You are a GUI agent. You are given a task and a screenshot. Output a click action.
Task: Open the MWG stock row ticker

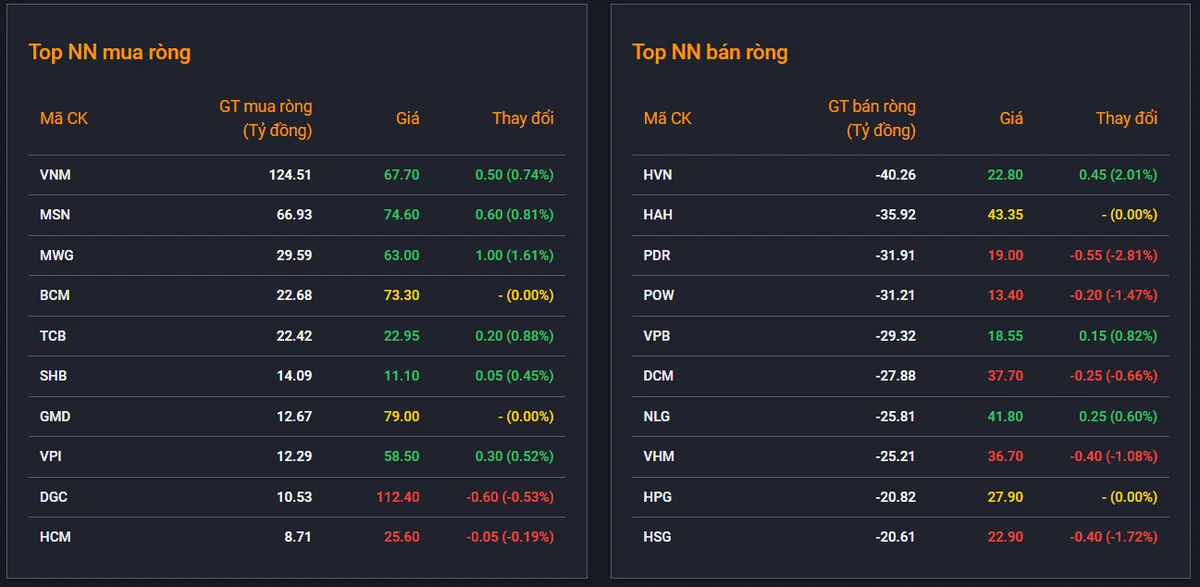[x=57, y=255]
